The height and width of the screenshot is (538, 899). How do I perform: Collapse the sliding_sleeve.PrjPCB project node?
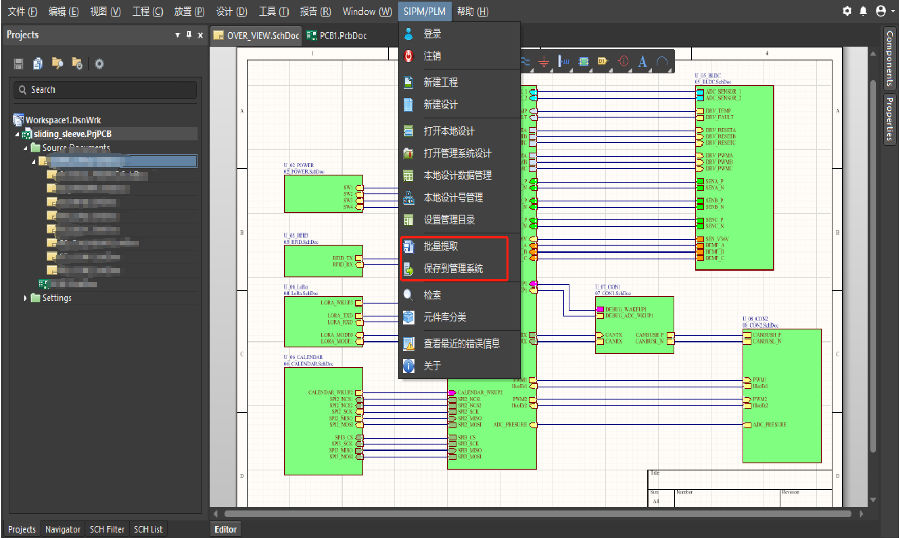[16, 133]
